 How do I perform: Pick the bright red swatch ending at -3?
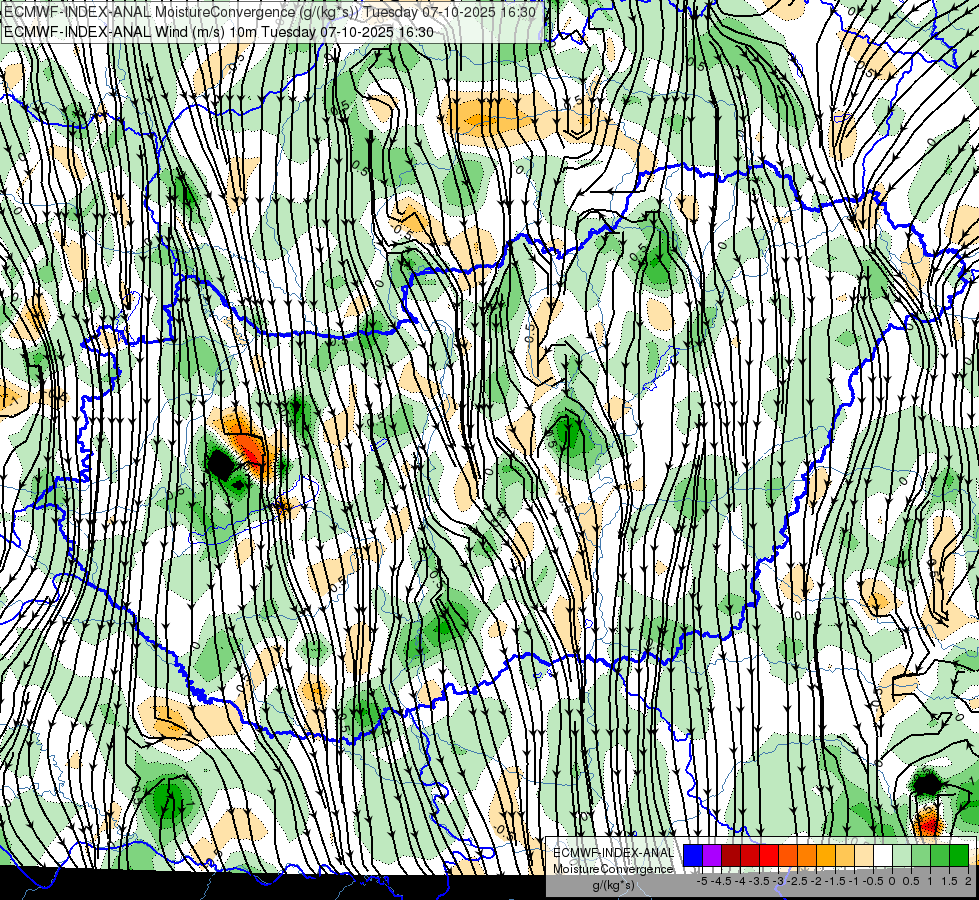pyautogui.click(x=769, y=856)
